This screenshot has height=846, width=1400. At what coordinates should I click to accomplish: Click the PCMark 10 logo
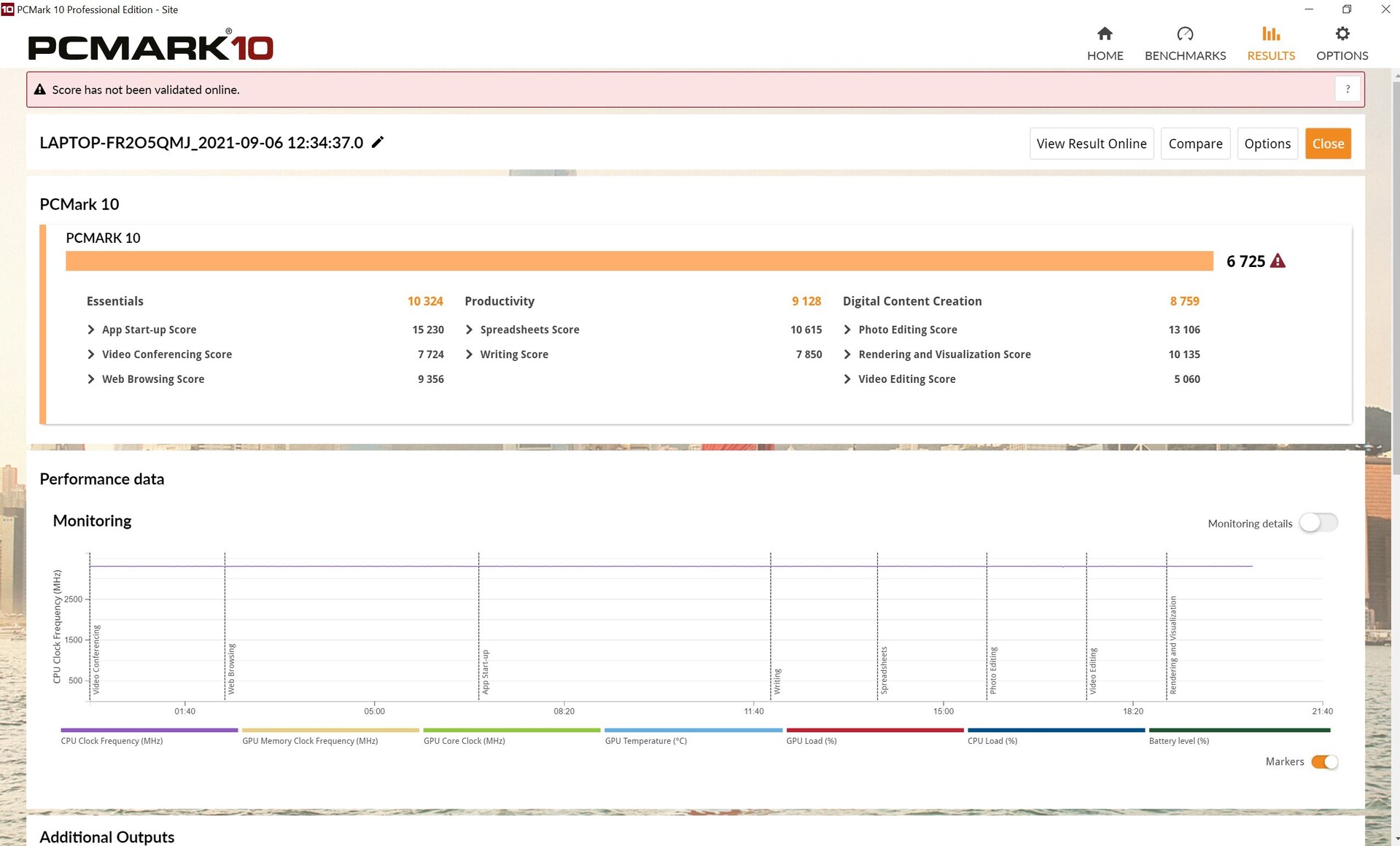150,46
